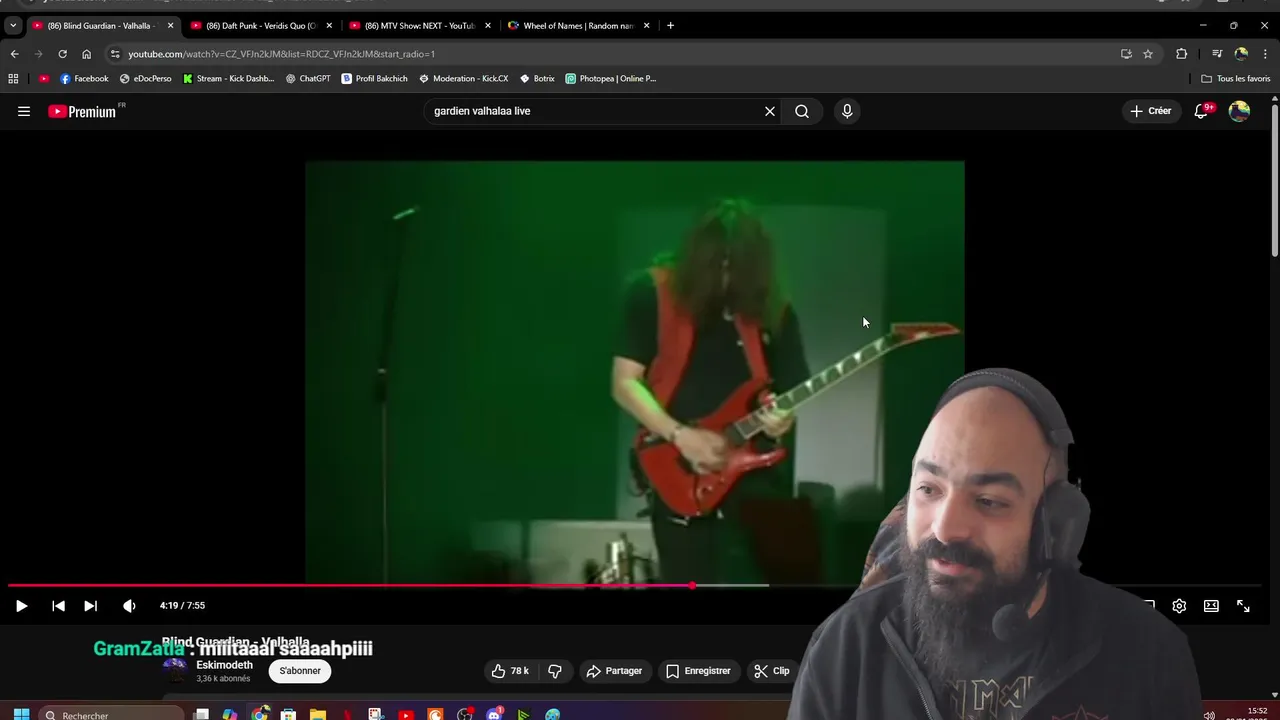Open Chrome three-dot menu
This screenshot has height=720, width=1280.
(1265, 54)
